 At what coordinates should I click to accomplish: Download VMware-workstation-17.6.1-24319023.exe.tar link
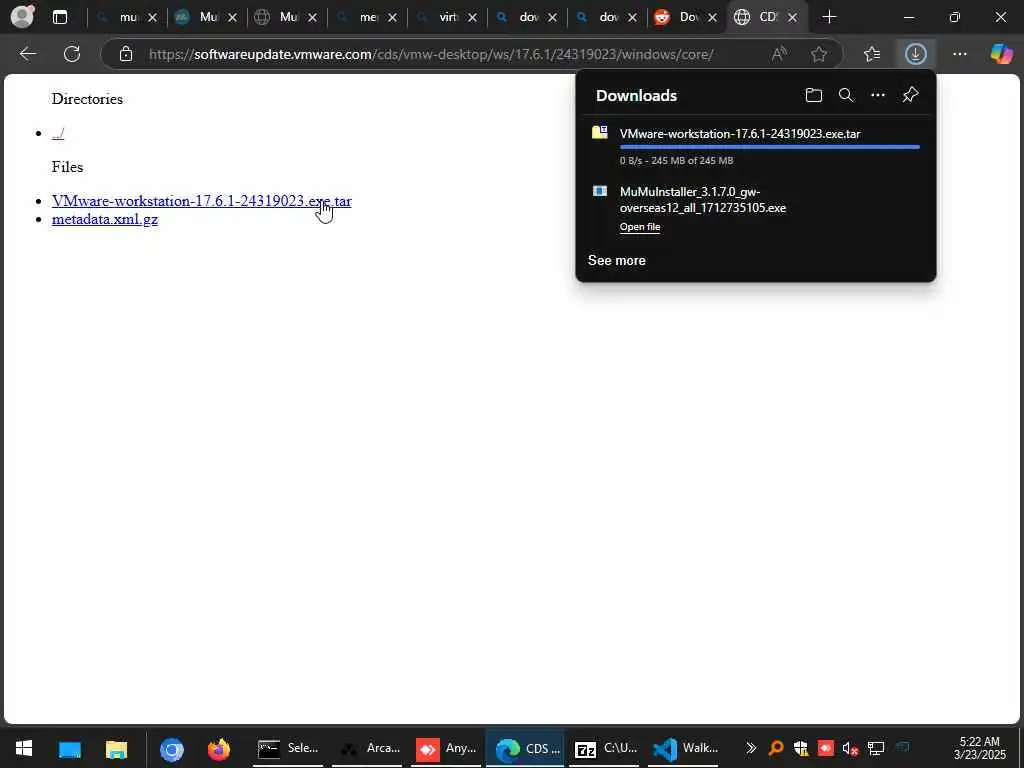point(202,200)
